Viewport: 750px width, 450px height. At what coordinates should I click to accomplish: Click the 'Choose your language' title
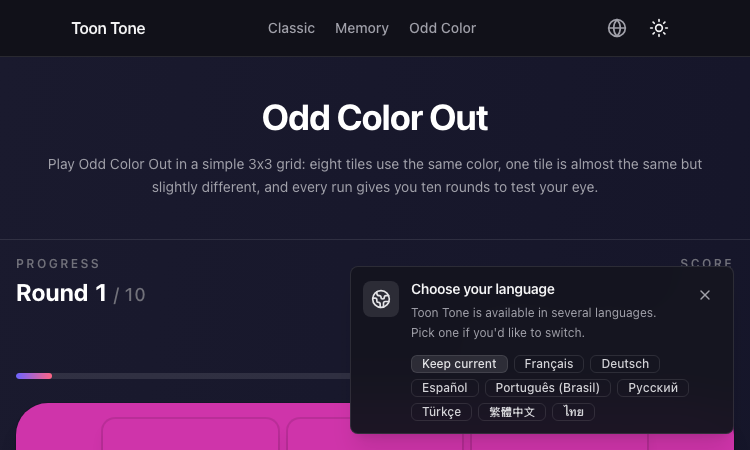[483, 289]
